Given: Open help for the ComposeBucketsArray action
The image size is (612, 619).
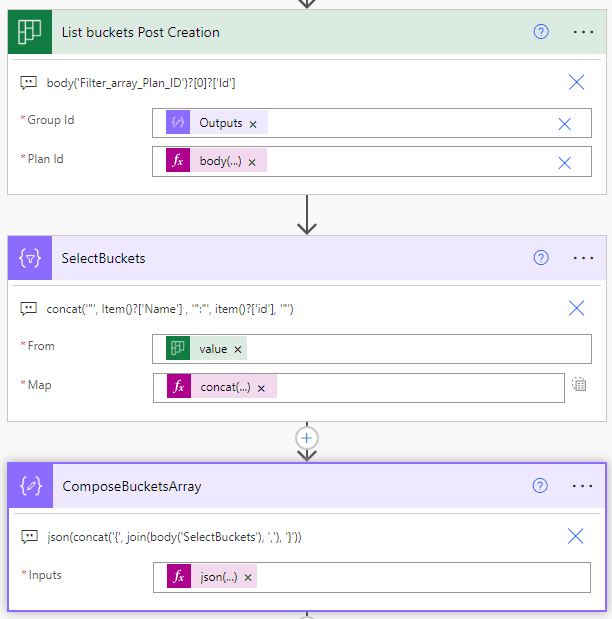Looking at the screenshot, I should (x=540, y=486).
